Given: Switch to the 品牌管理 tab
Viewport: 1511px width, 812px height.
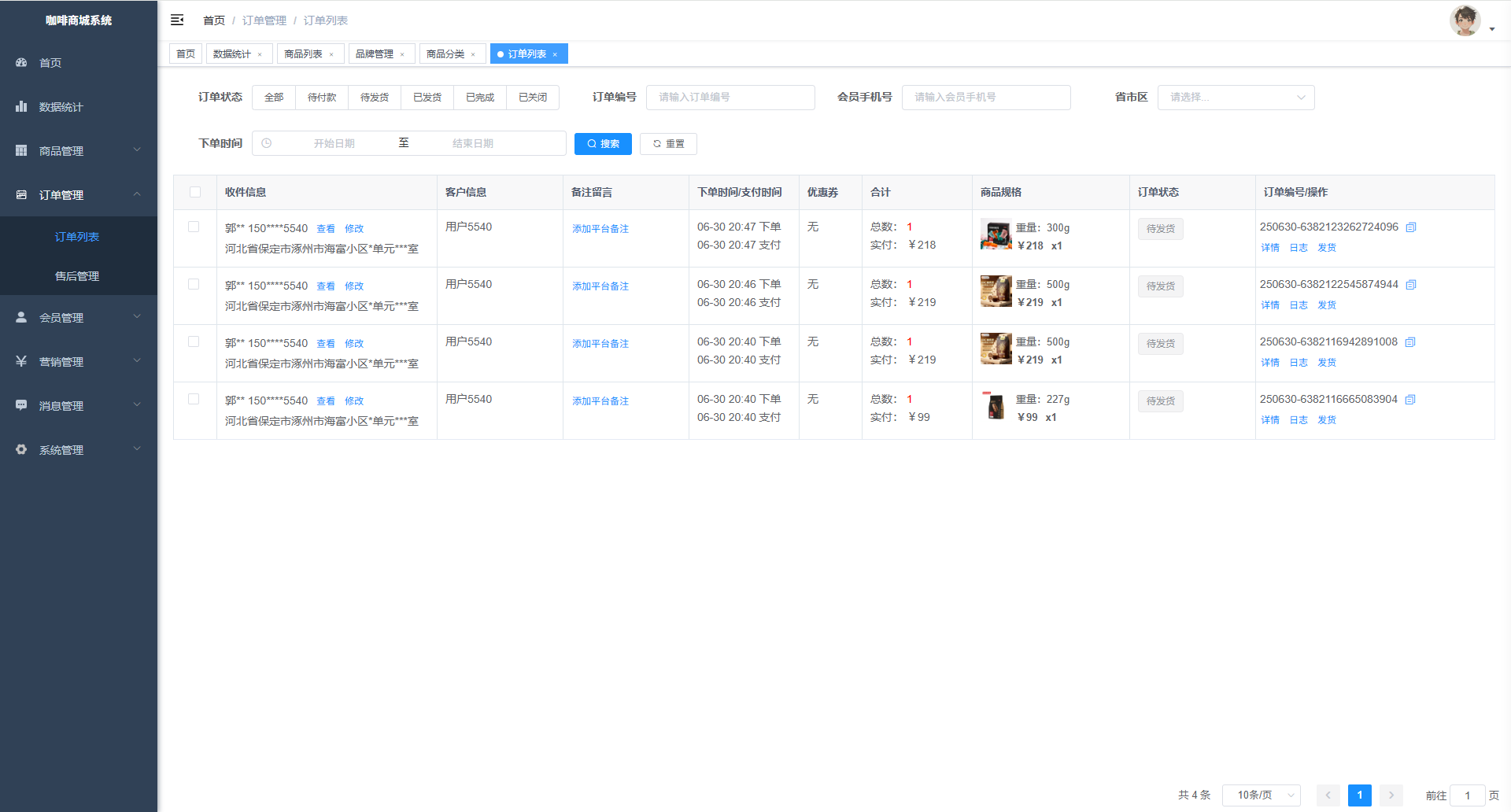Looking at the screenshot, I should pyautogui.click(x=375, y=54).
